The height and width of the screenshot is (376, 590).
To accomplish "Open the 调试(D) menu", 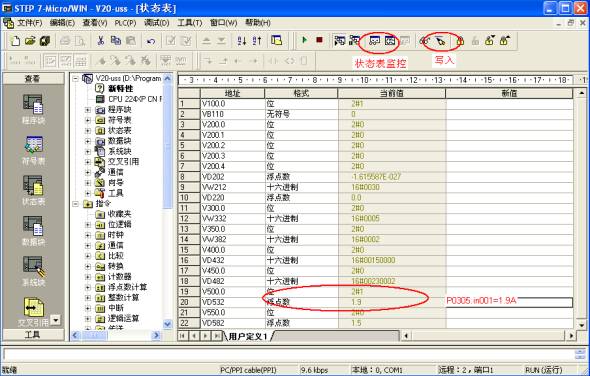I will [157, 23].
